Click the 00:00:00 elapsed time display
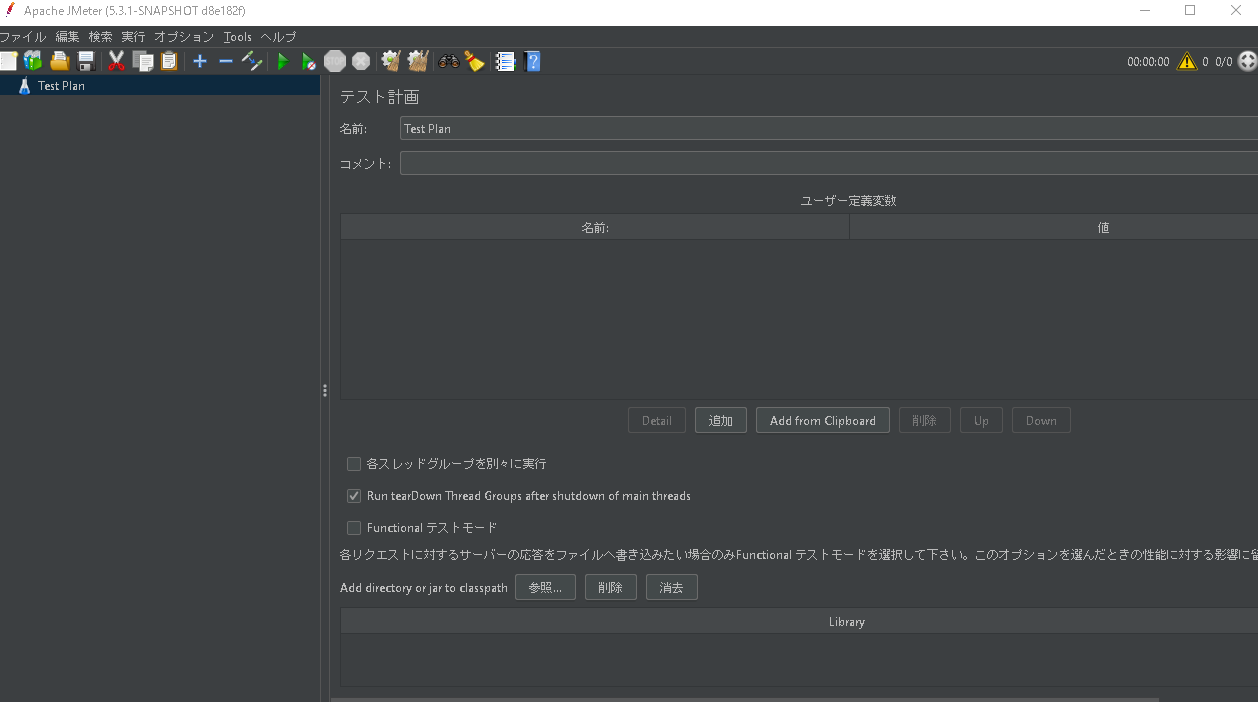This screenshot has height=702, width=1258. click(1148, 61)
